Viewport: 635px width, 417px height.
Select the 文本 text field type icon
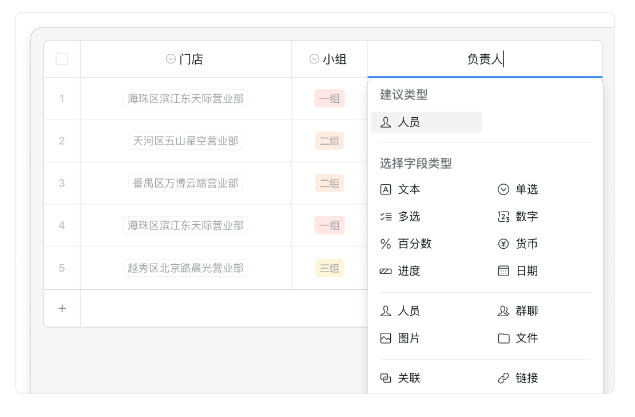pos(386,189)
